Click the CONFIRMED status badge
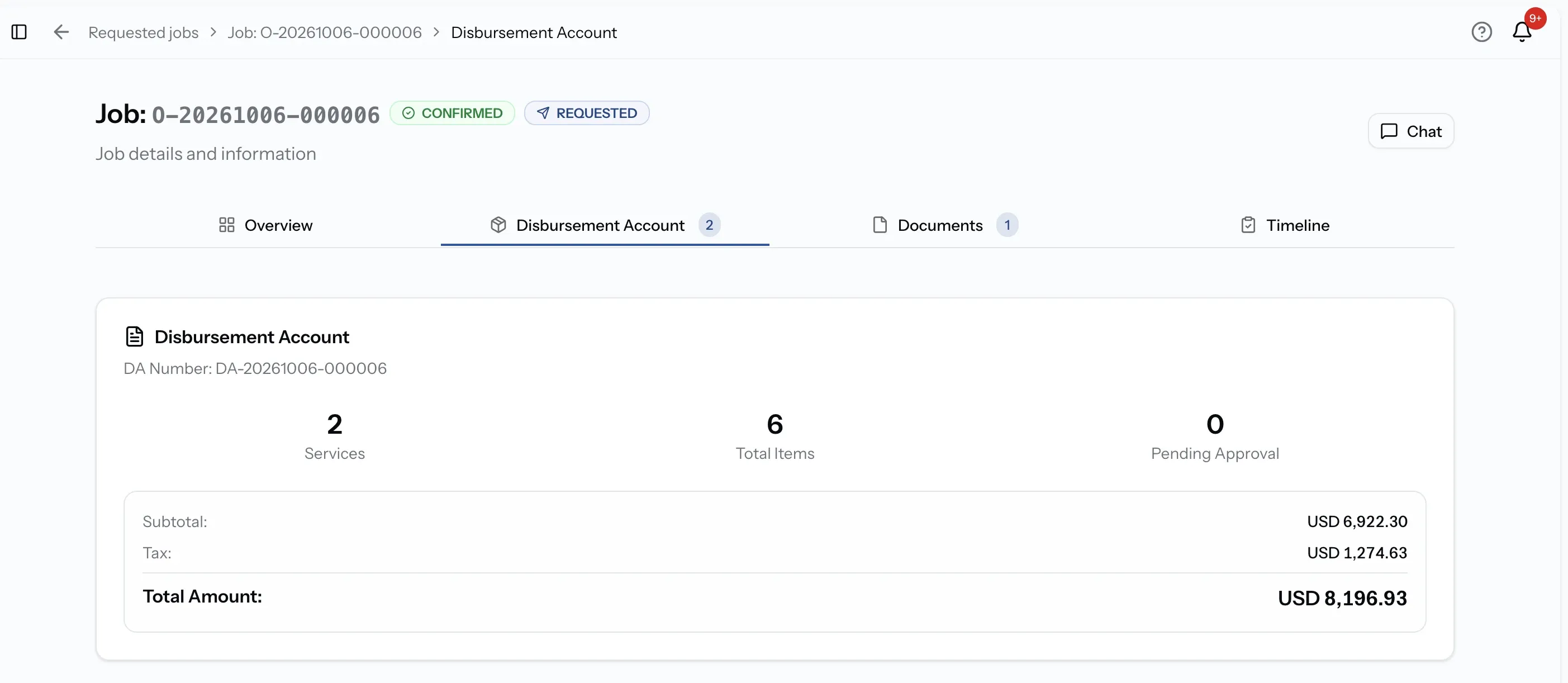Image resolution: width=1568 pixels, height=683 pixels. point(452,113)
